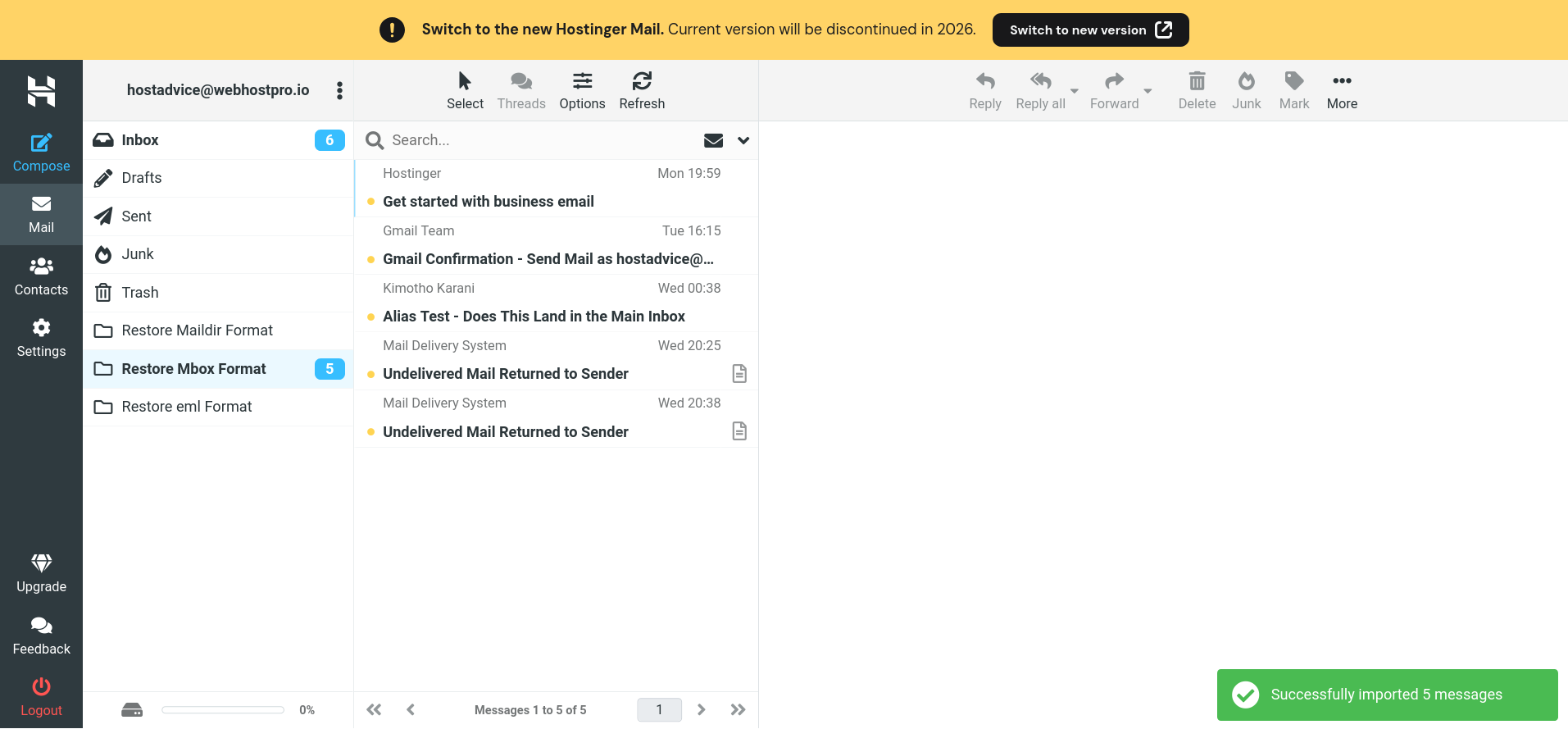Click the banner warning exclamation icon
The image size is (1568, 729).
click(392, 30)
